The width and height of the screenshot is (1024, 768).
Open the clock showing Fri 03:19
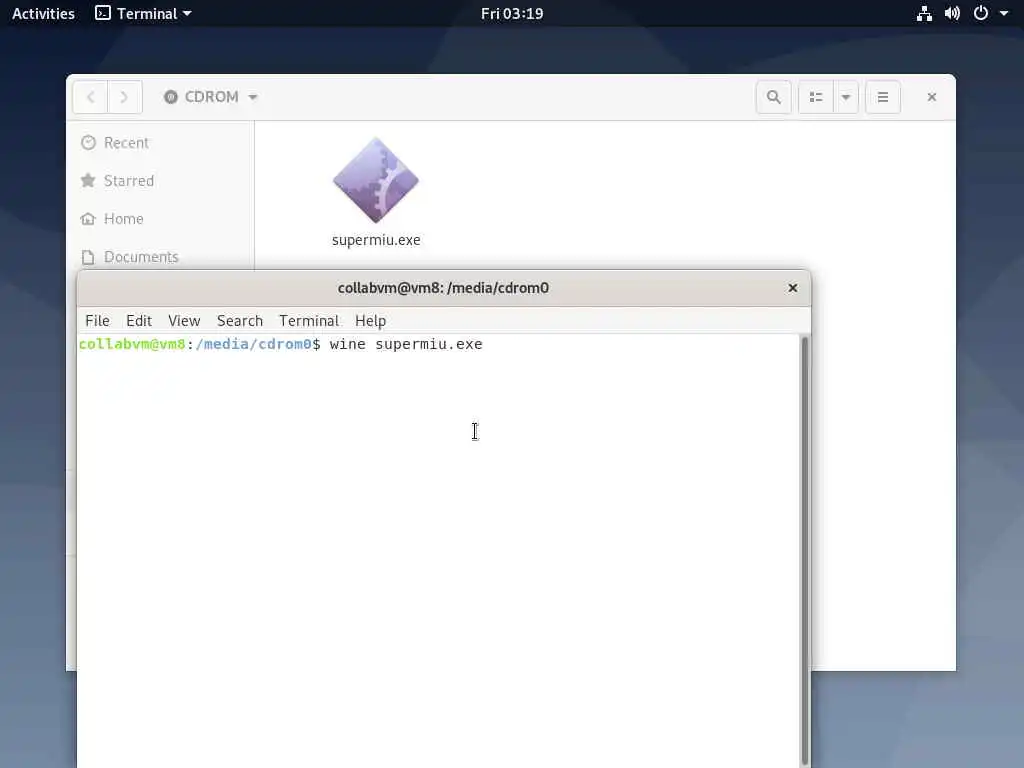(x=512, y=13)
